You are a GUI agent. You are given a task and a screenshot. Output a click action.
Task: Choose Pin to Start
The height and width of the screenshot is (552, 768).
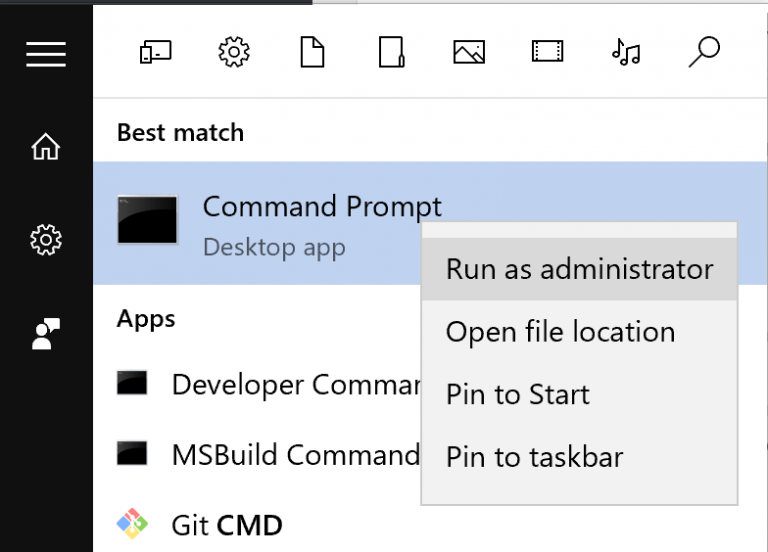pyautogui.click(x=579, y=395)
